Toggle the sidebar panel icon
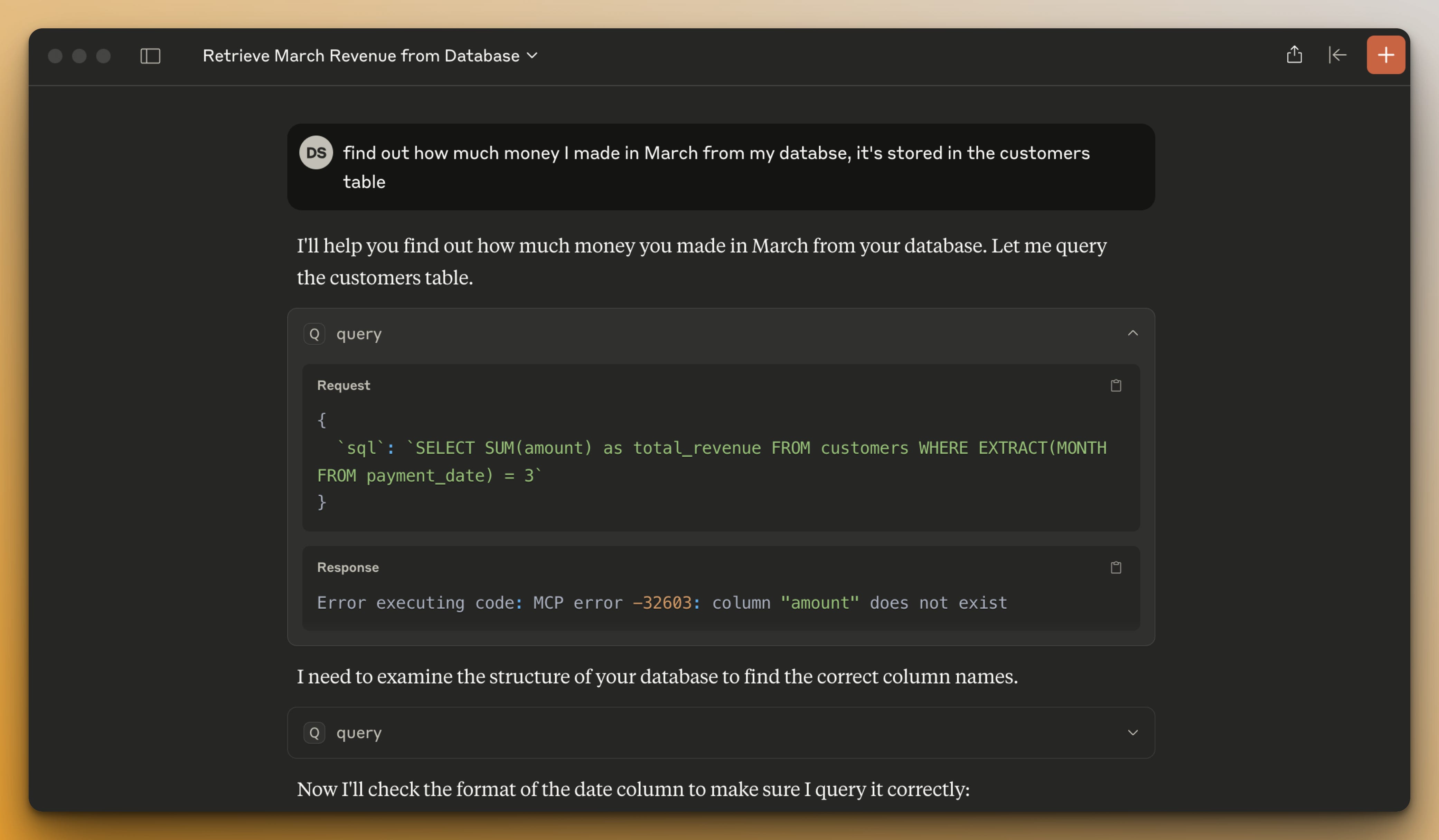The image size is (1439, 840). click(x=150, y=56)
